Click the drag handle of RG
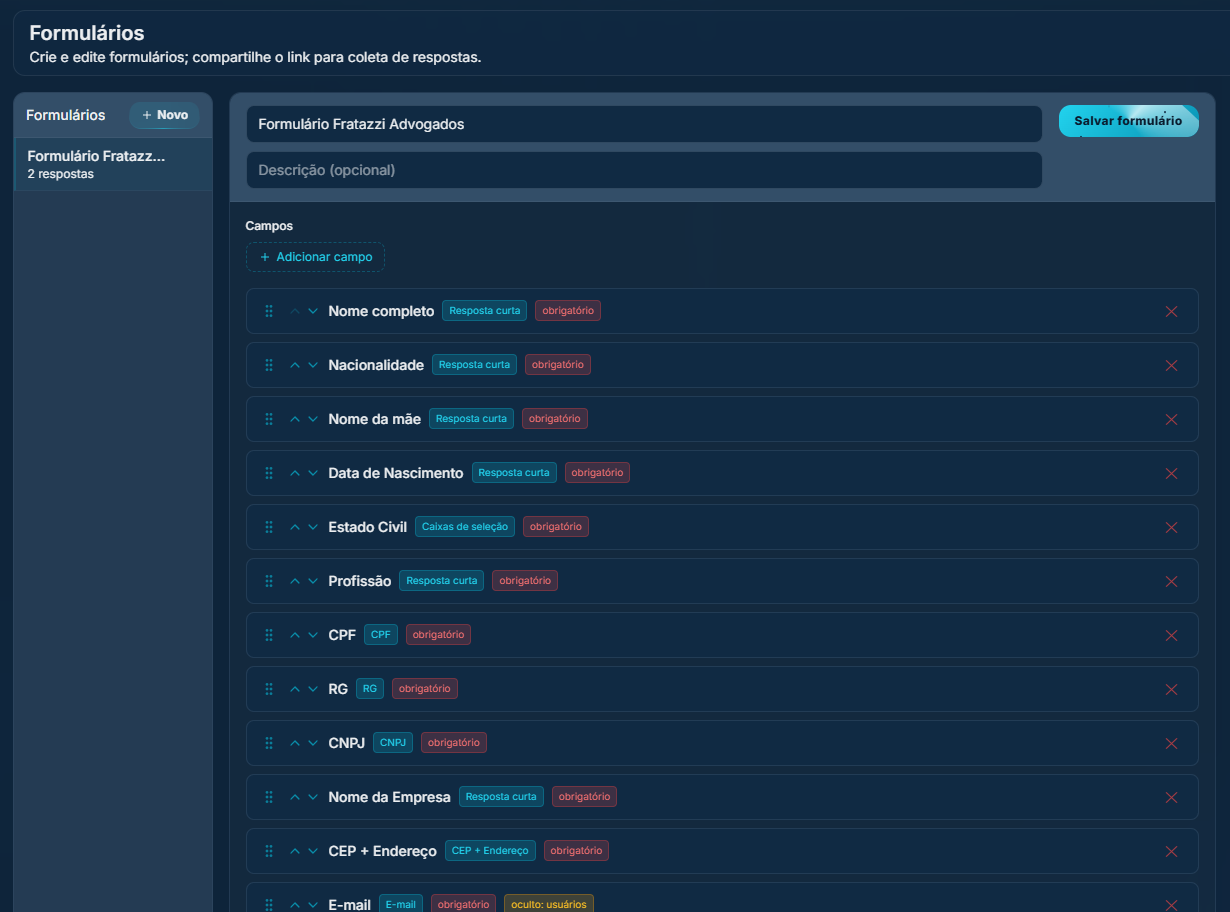Viewport: 1230px width, 912px height. coord(269,689)
